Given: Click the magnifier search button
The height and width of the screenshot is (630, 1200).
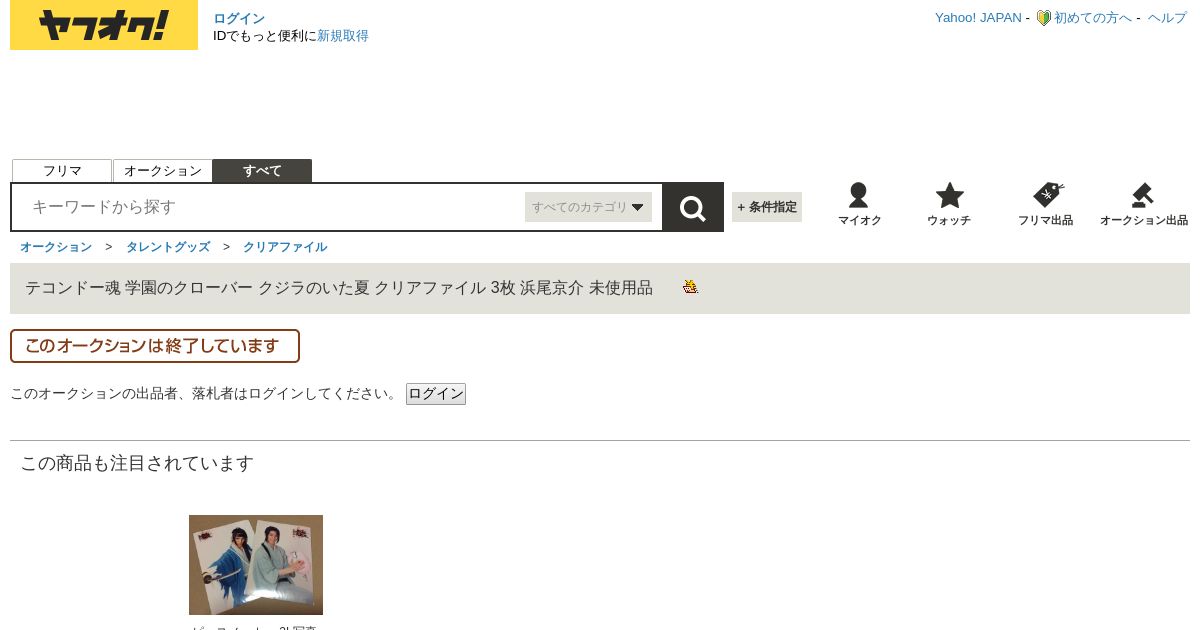Looking at the screenshot, I should click(x=693, y=207).
